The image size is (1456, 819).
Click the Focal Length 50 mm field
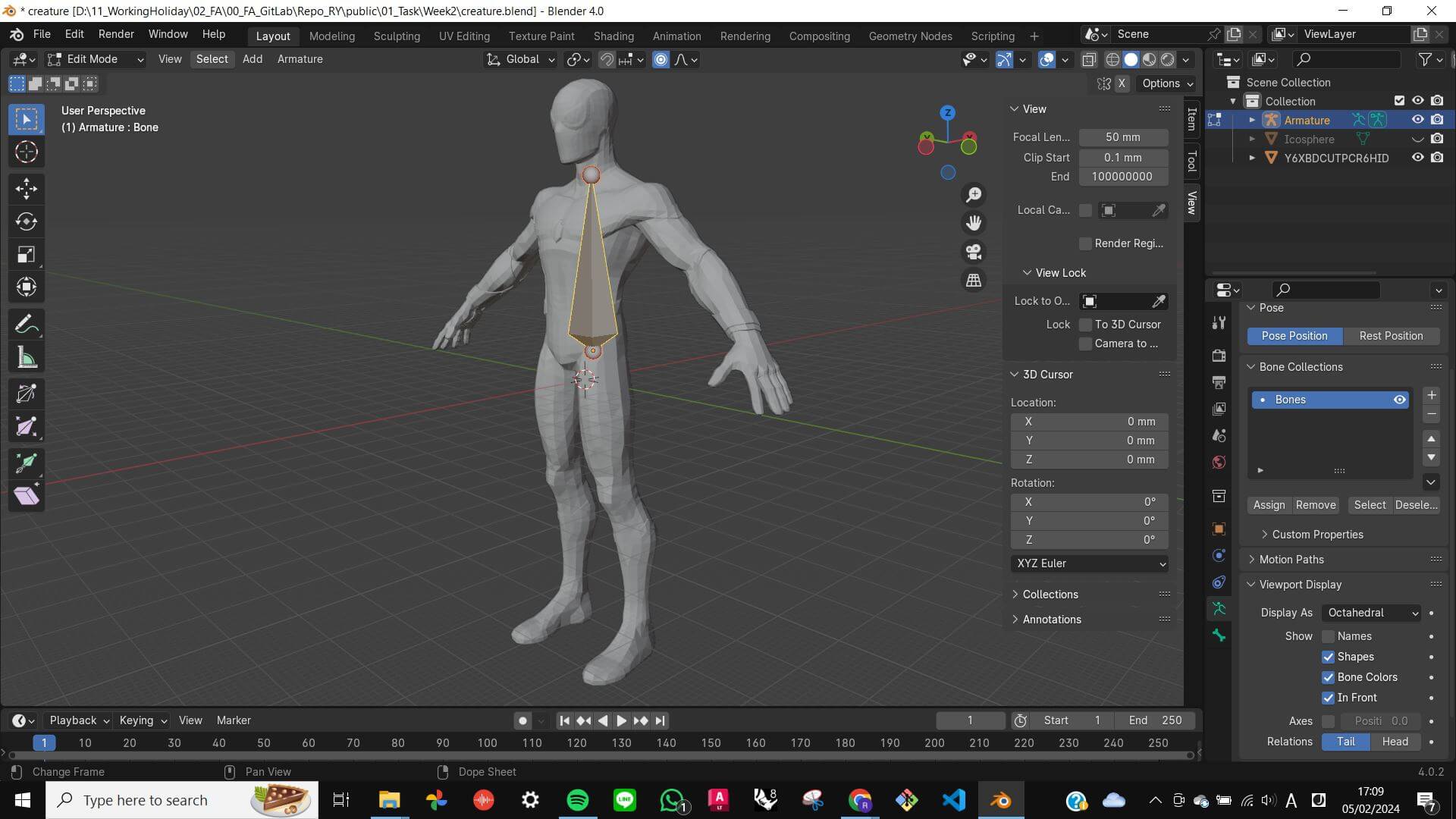point(1122,137)
